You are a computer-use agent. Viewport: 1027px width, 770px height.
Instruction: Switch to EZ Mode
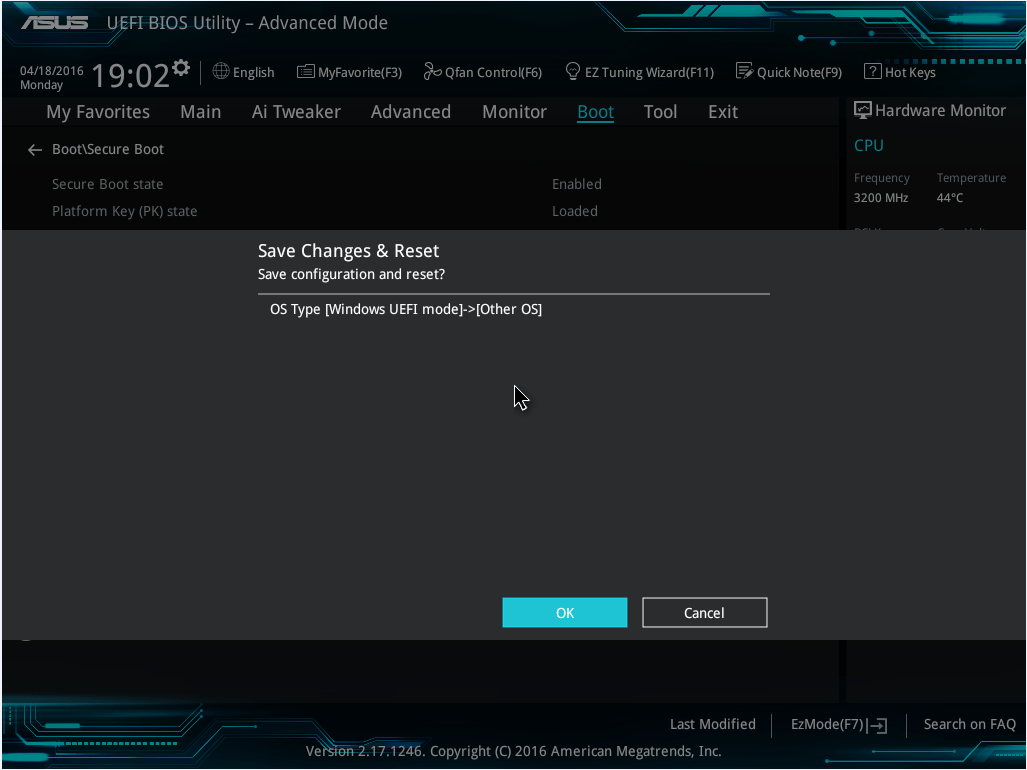tap(838, 724)
